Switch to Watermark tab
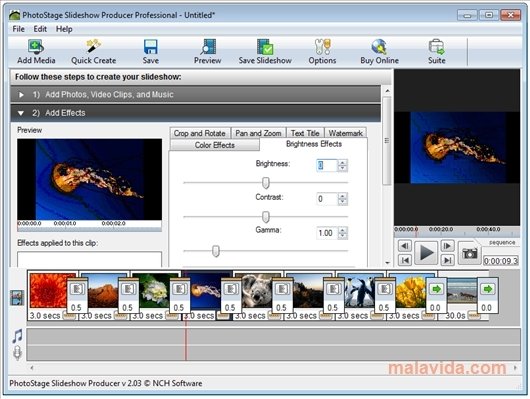 pyautogui.click(x=345, y=133)
